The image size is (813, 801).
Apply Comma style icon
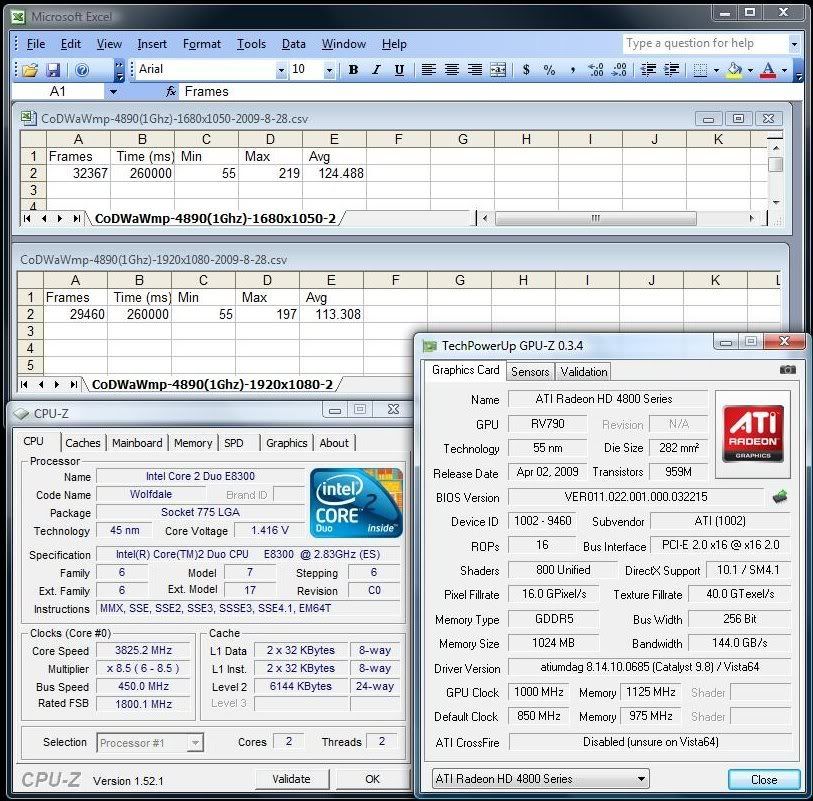(x=572, y=69)
